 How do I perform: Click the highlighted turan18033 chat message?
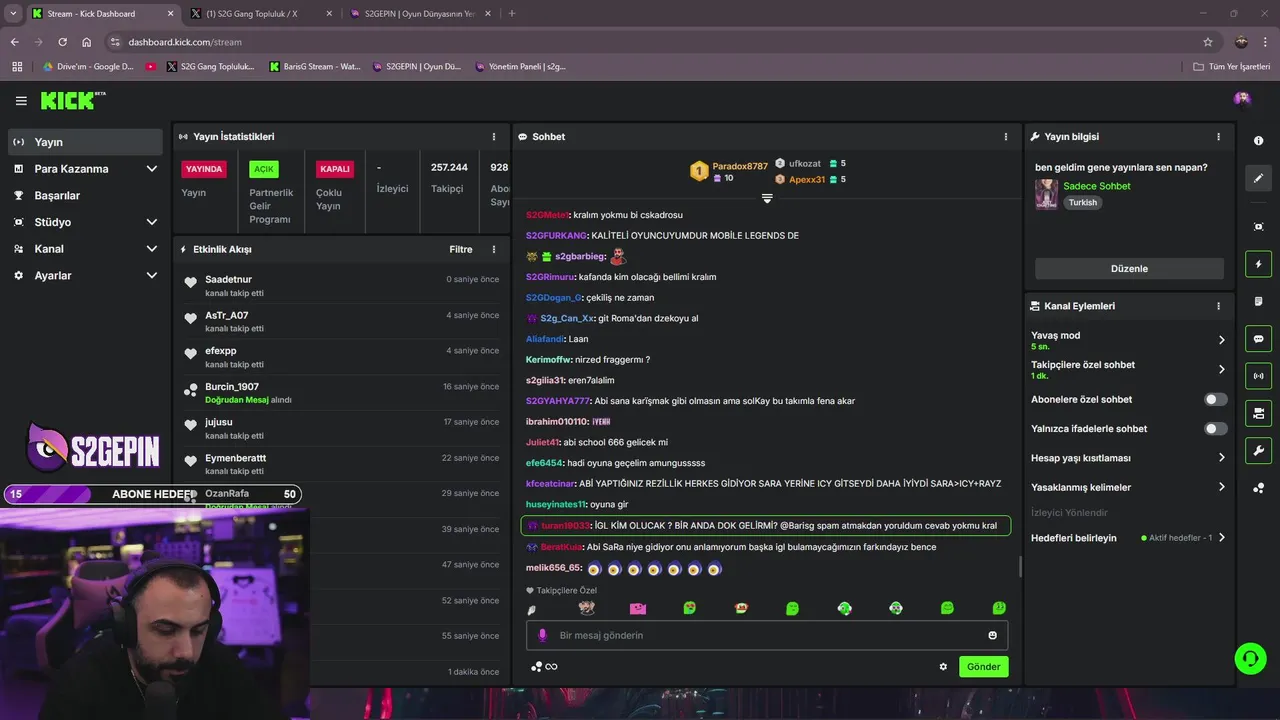[766, 525]
